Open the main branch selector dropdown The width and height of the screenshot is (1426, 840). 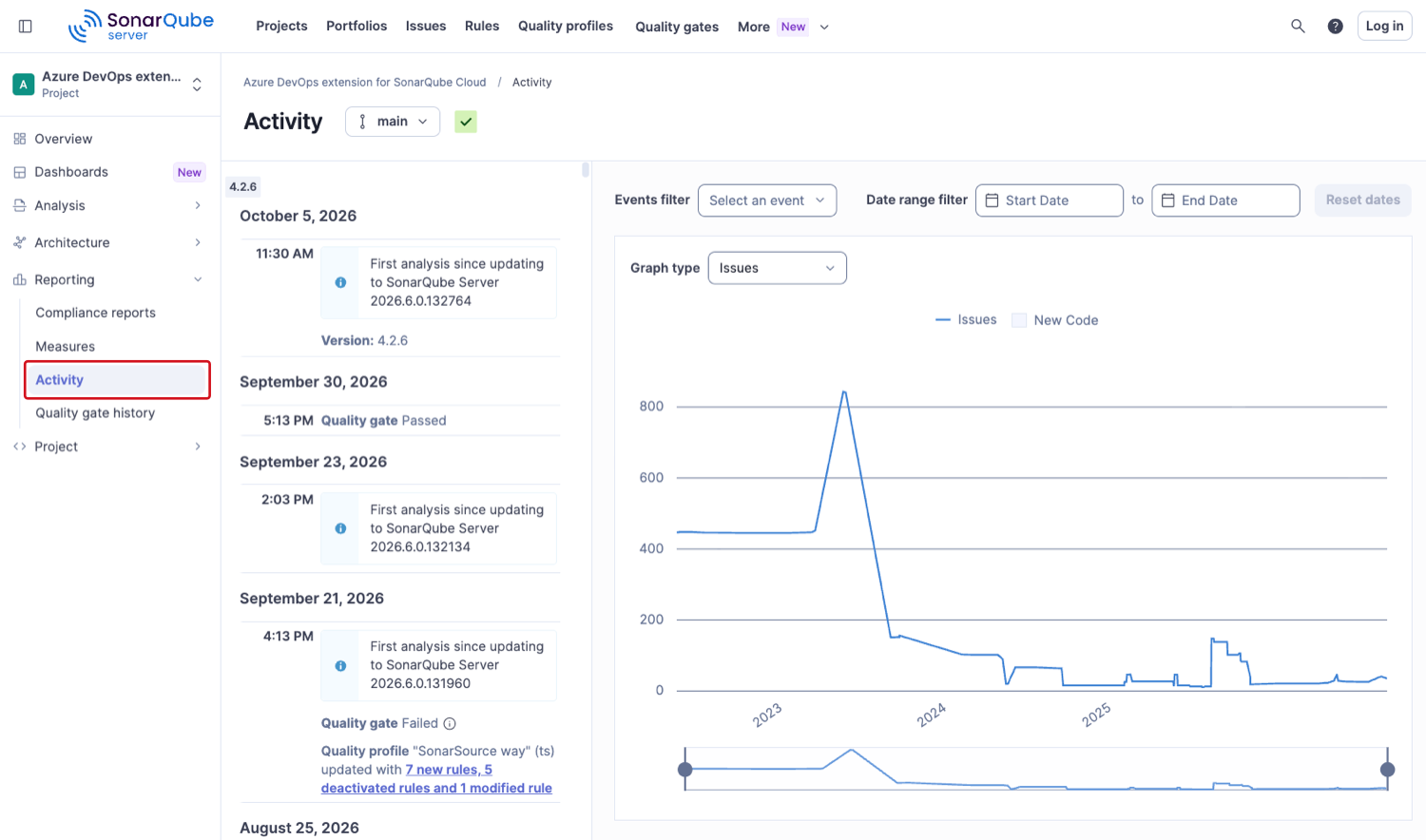[393, 122]
